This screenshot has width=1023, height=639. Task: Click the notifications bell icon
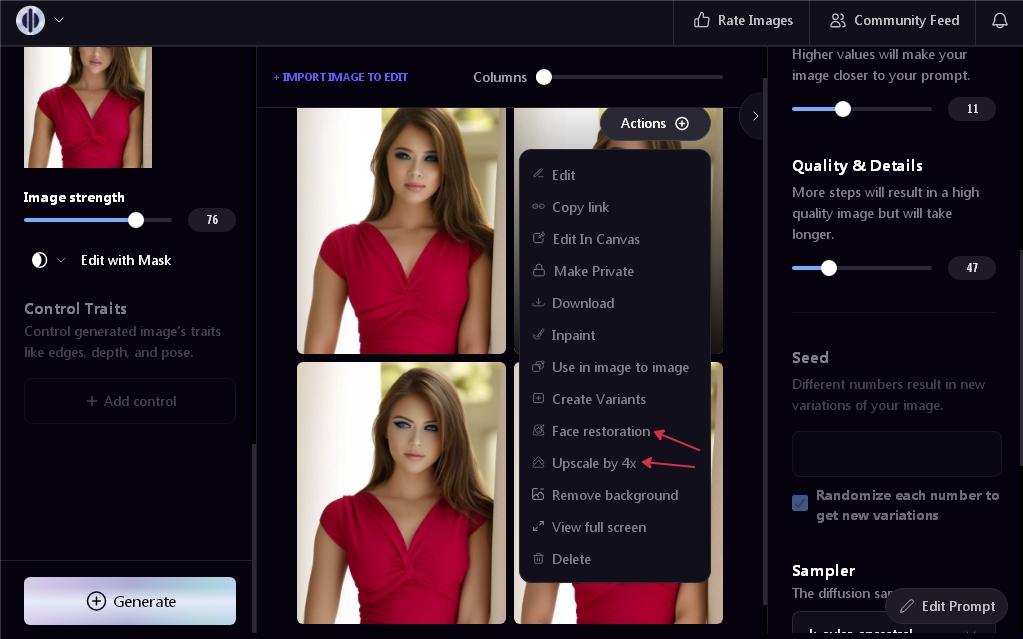click(999, 20)
